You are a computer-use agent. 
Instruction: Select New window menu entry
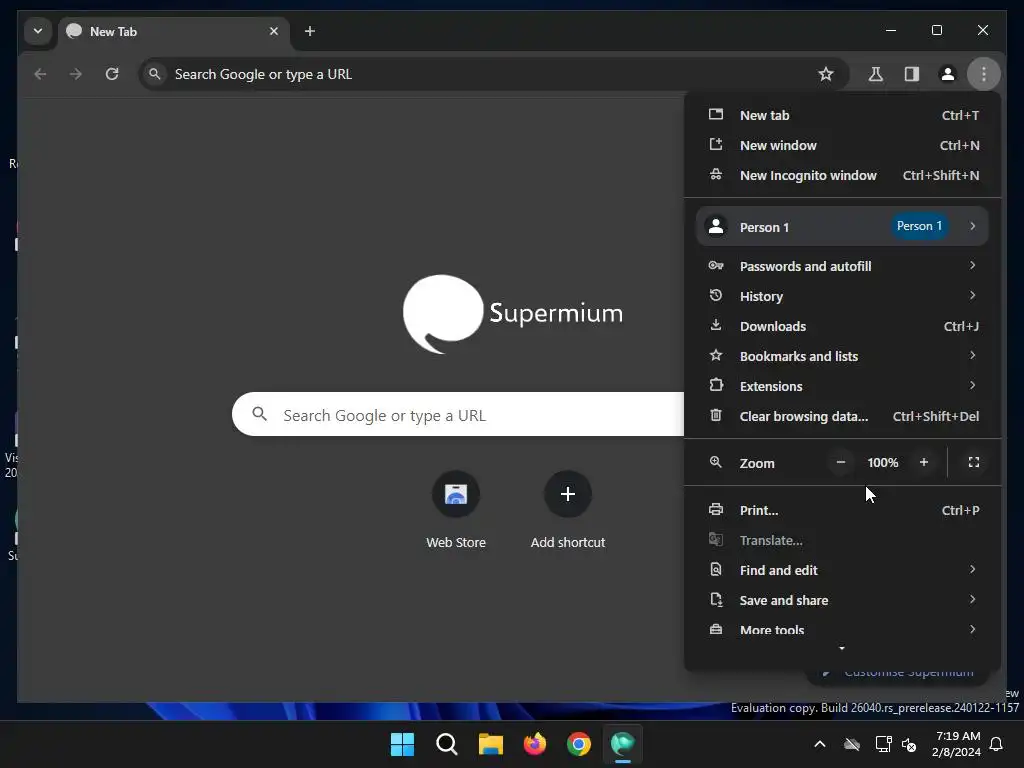point(842,145)
